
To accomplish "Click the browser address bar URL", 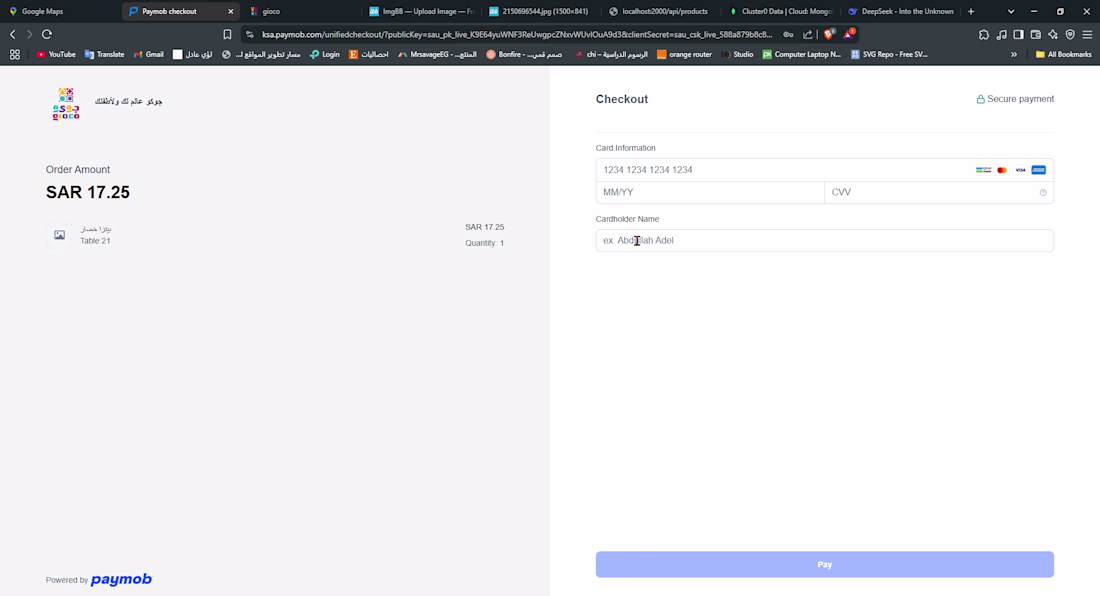I will pos(517,34).
